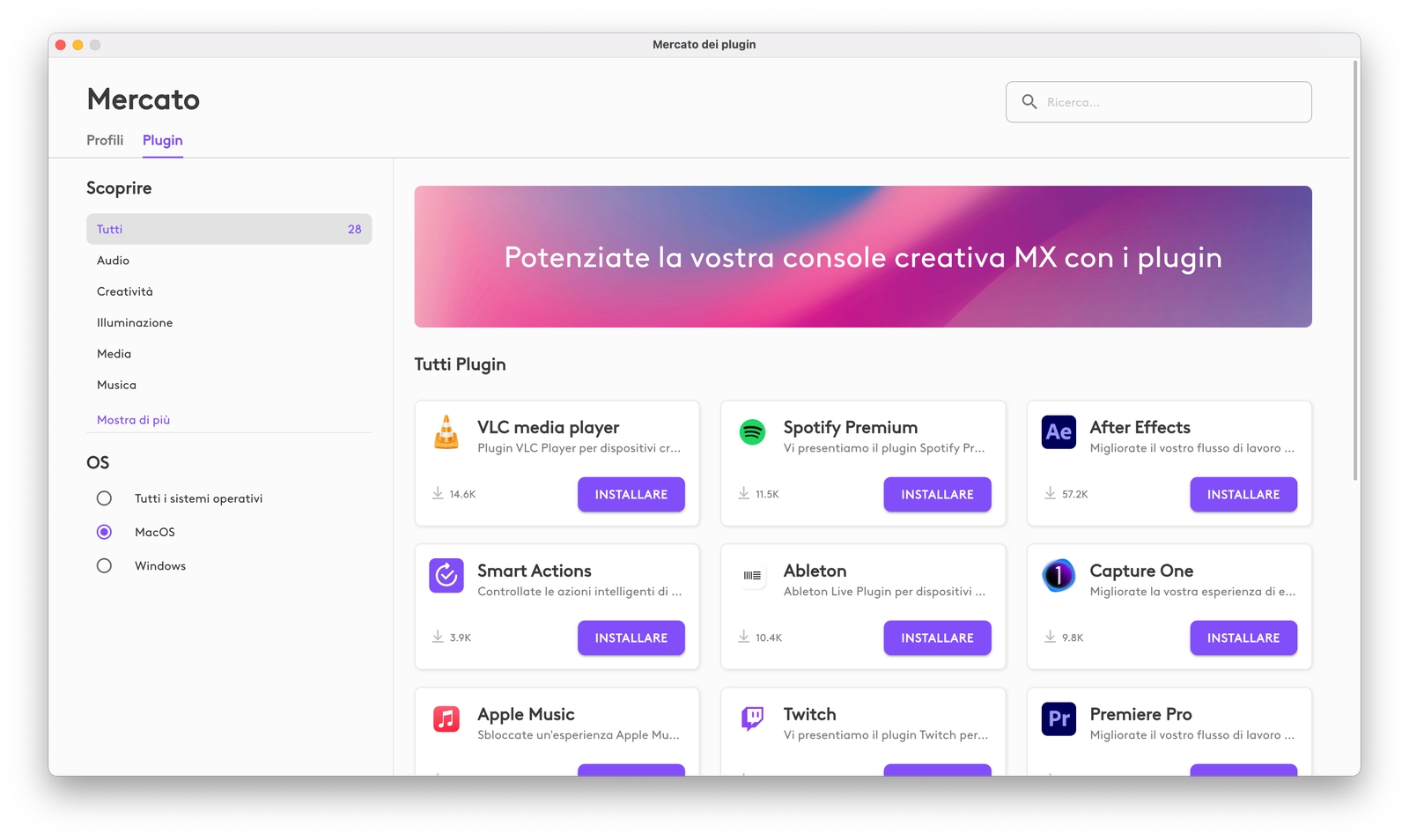This screenshot has height=840, width=1409.
Task: Open the VLC media player title
Action: coord(548,427)
